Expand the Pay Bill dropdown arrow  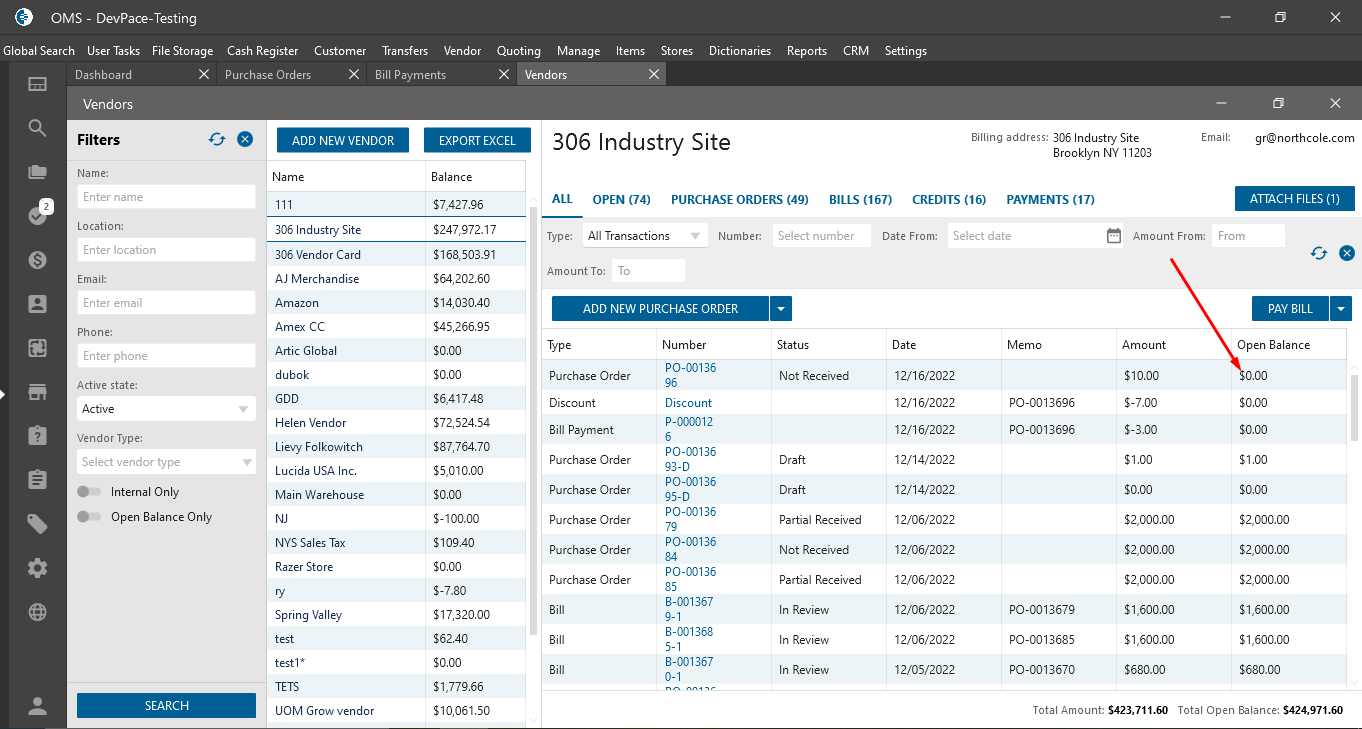click(1341, 309)
